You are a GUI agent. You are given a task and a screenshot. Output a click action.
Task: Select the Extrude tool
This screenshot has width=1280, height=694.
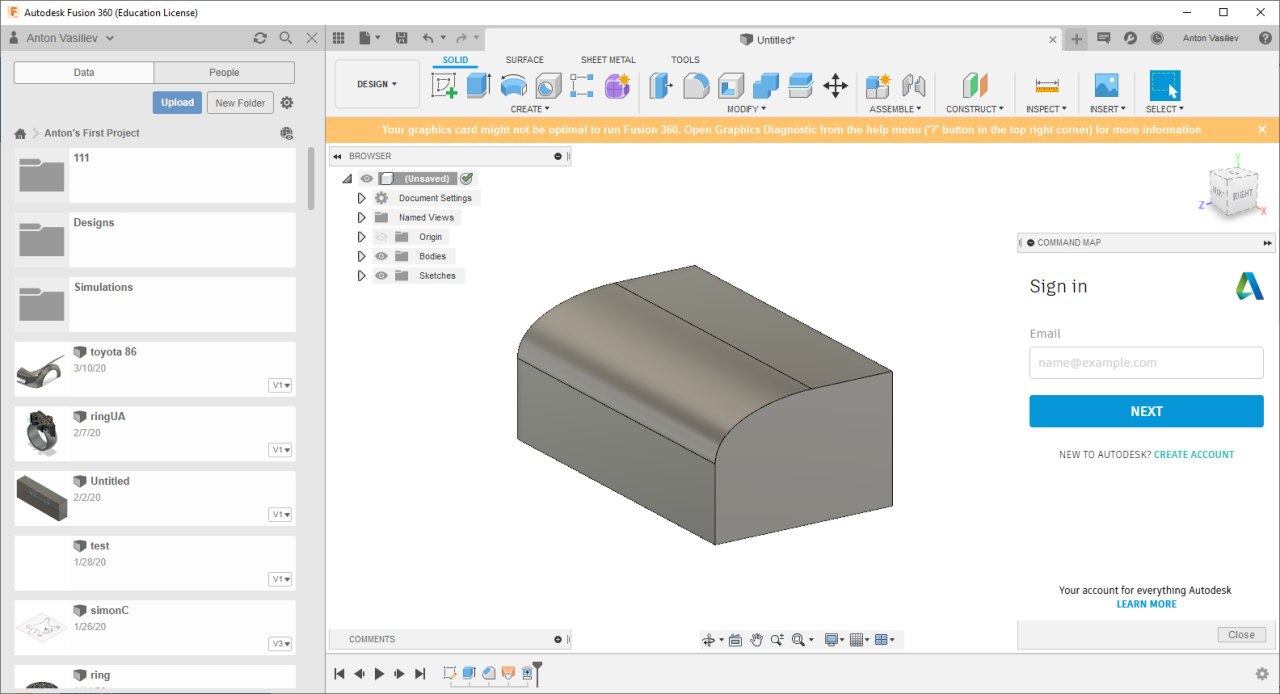pyautogui.click(x=478, y=86)
